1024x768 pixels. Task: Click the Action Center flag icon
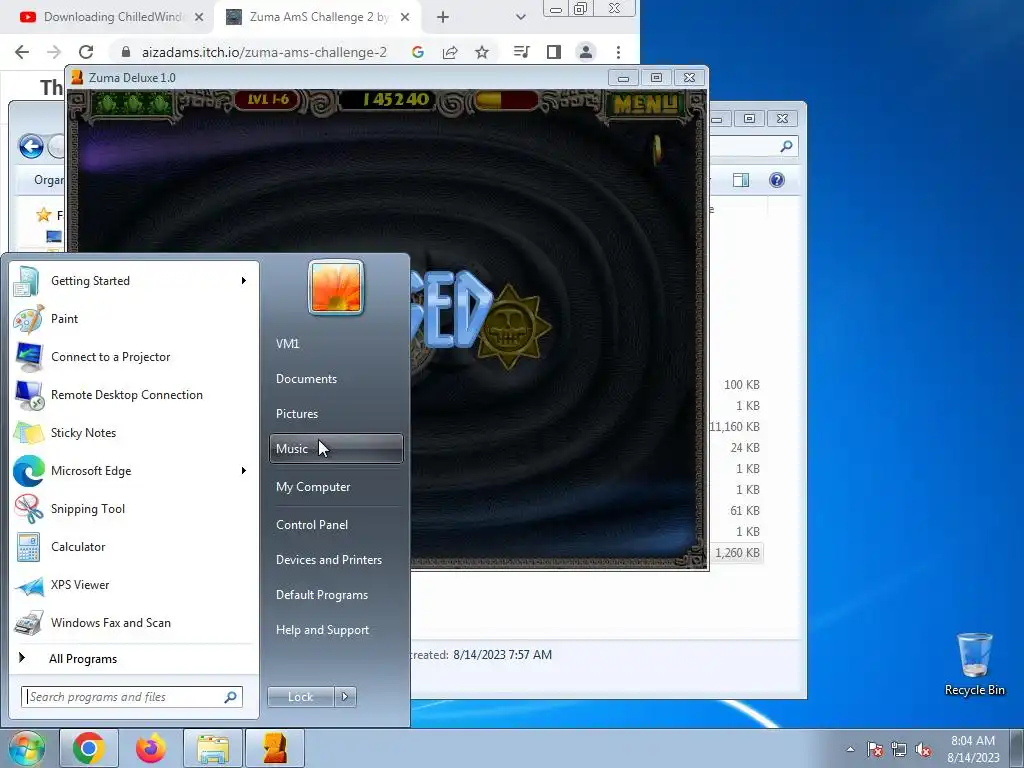point(875,749)
